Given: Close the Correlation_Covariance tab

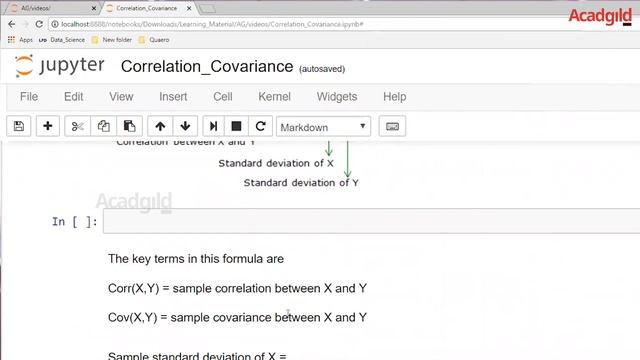Looking at the screenshot, I should click(189, 8).
